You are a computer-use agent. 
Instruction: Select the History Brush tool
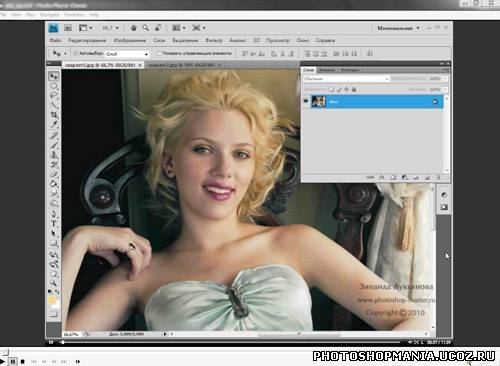[x=53, y=164]
